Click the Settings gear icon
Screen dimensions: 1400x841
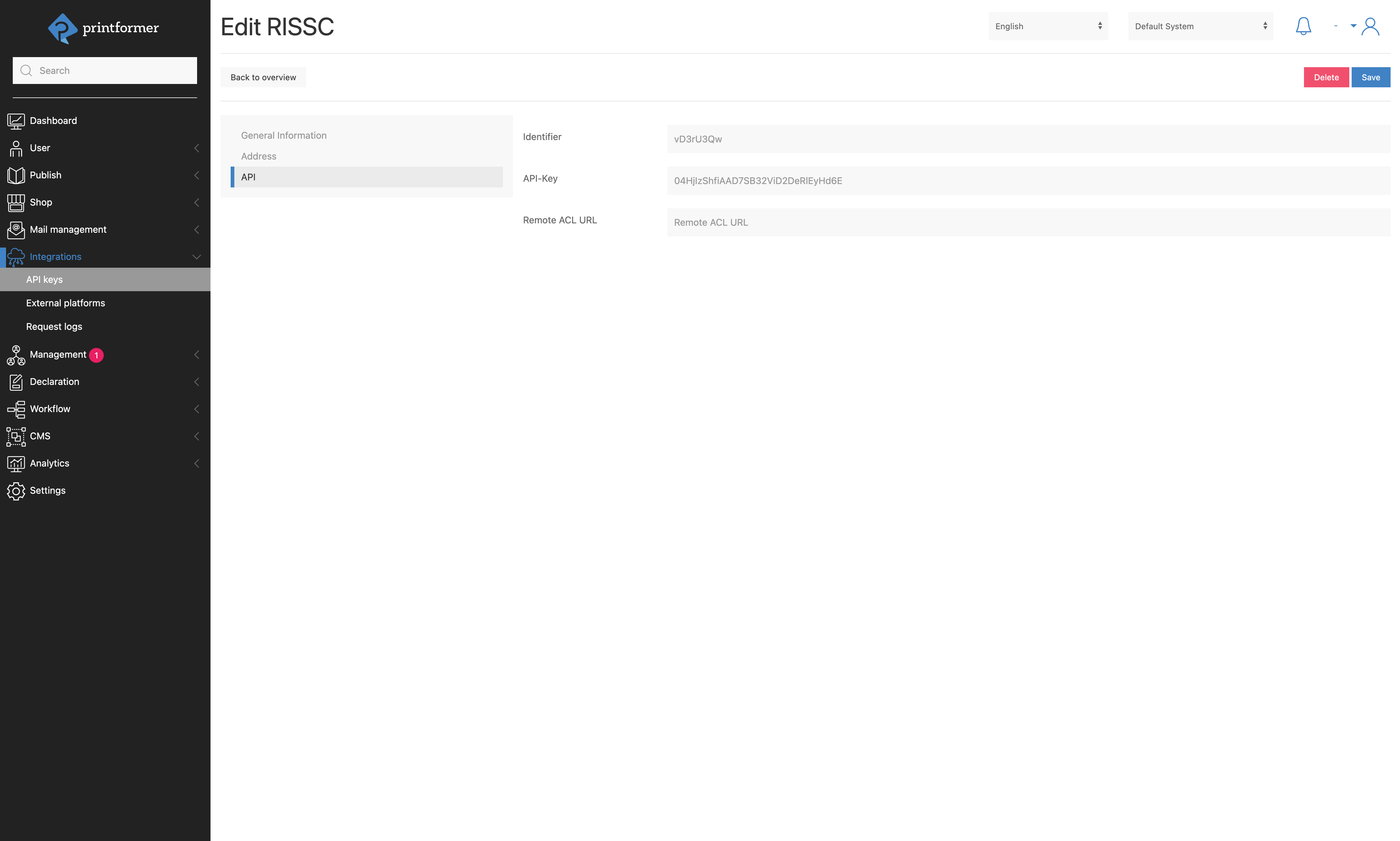pyautogui.click(x=16, y=491)
